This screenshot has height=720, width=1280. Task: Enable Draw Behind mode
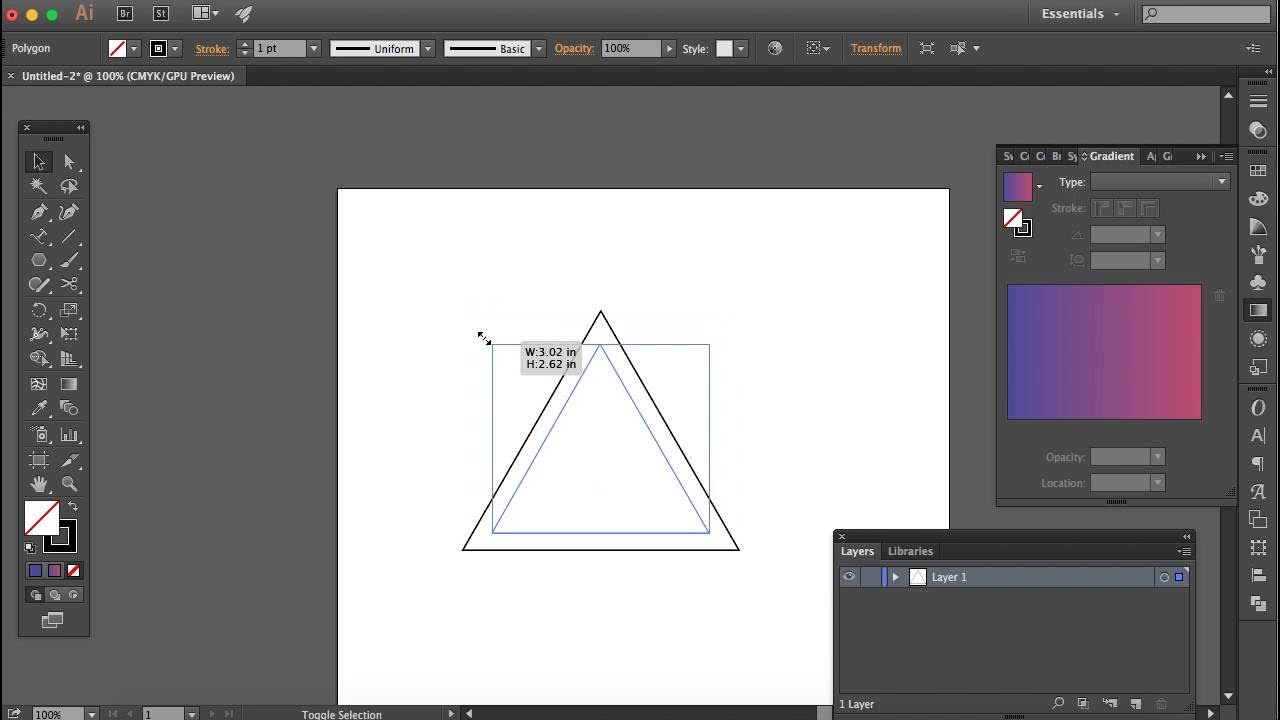(x=54, y=595)
